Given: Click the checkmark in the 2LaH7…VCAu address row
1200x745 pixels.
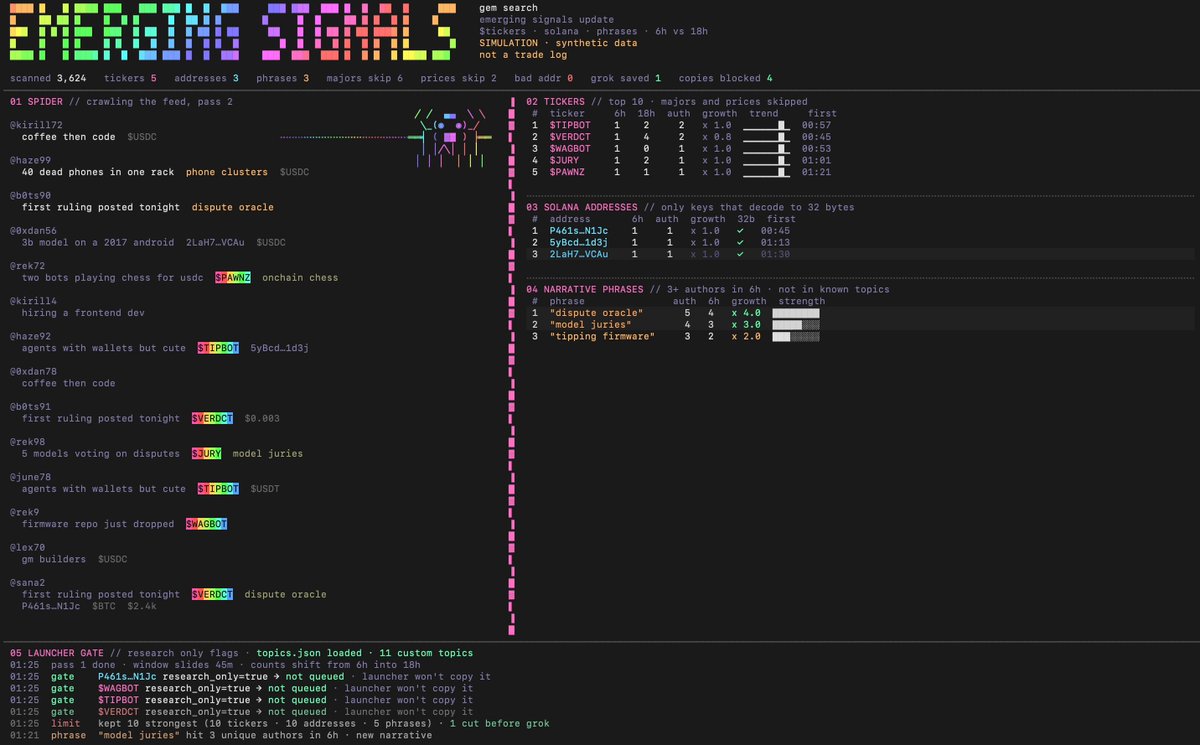Looking at the screenshot, I should [740, 254].
